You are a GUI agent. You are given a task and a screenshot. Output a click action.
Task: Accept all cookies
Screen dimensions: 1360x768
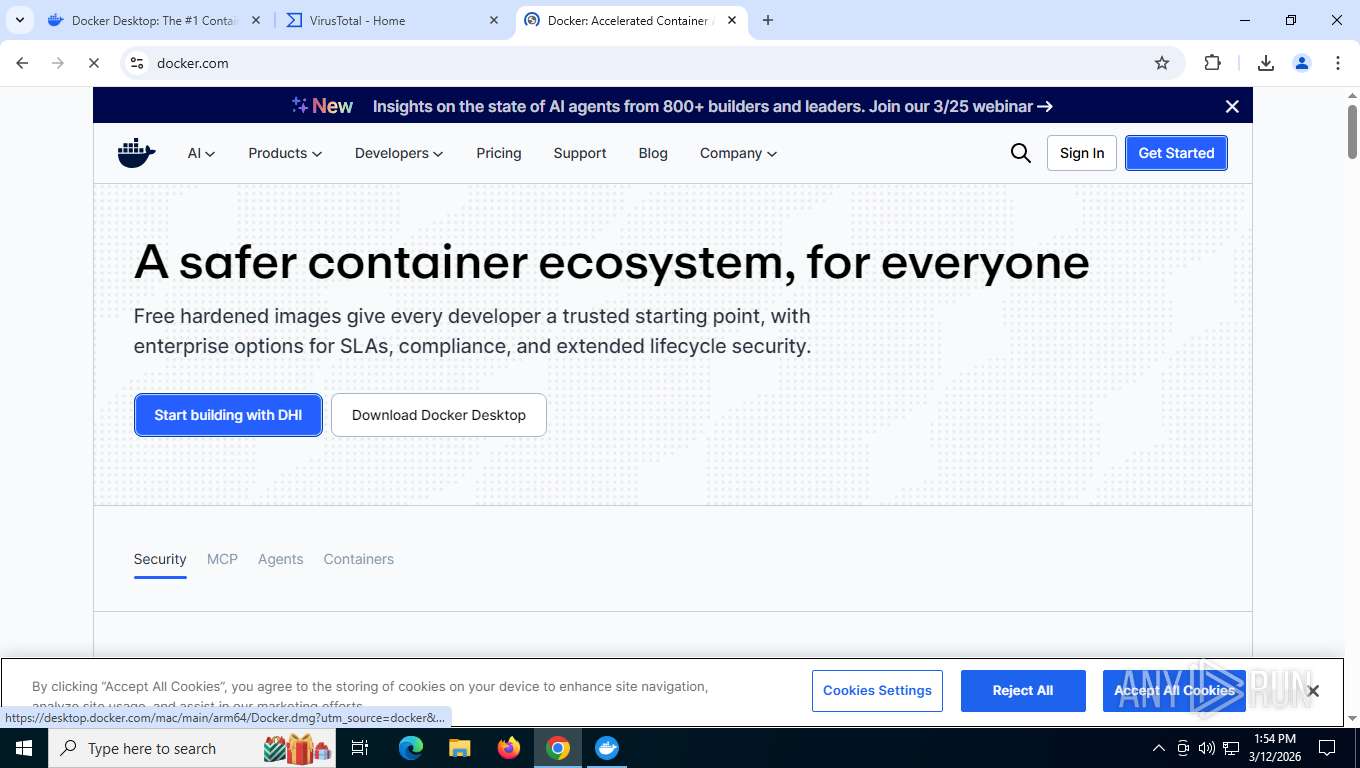click(x=1174, y=691)
